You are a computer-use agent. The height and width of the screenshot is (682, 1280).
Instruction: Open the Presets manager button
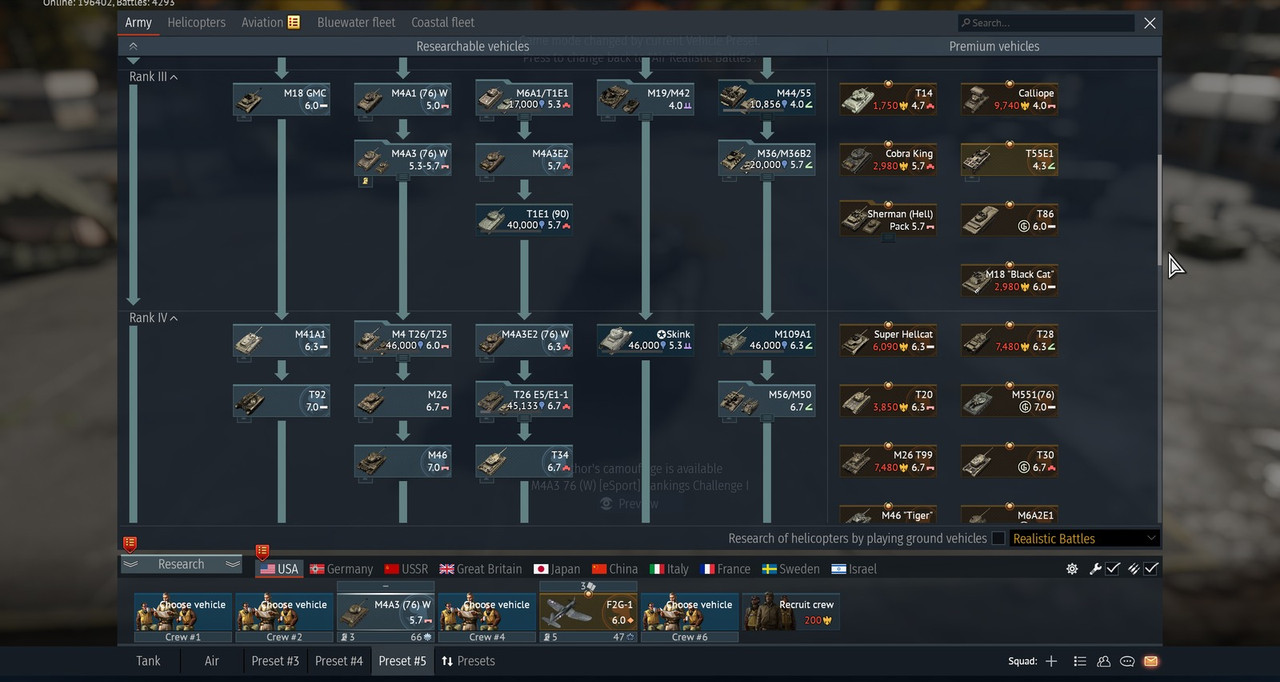[x=468, y=661]
